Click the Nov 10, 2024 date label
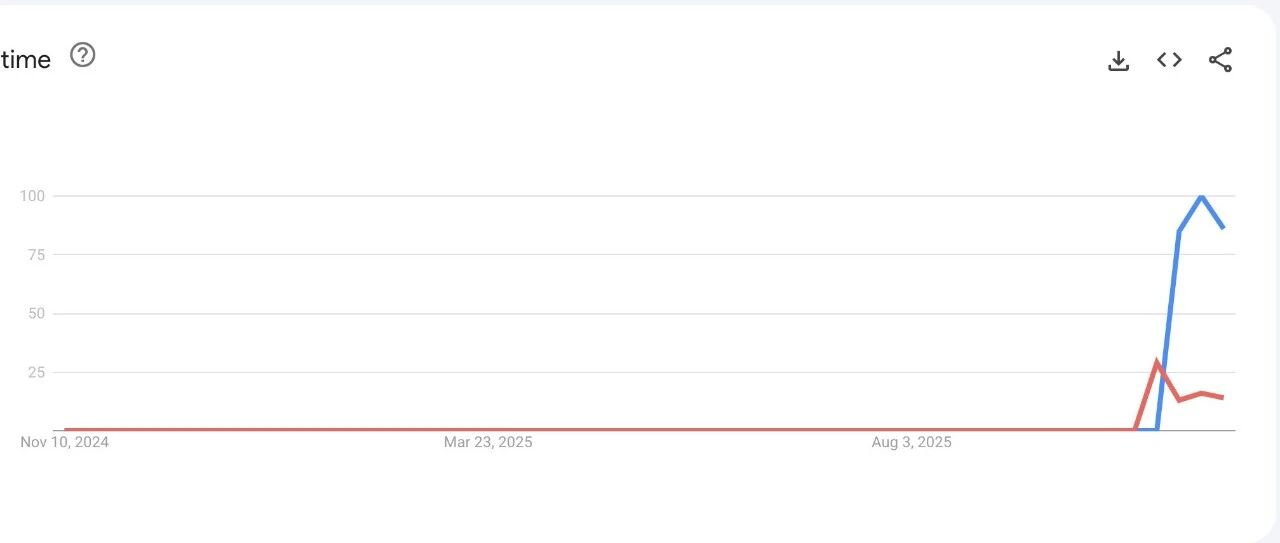The image size is (1280, 543). pyautogui.click(x=65, y=442)
